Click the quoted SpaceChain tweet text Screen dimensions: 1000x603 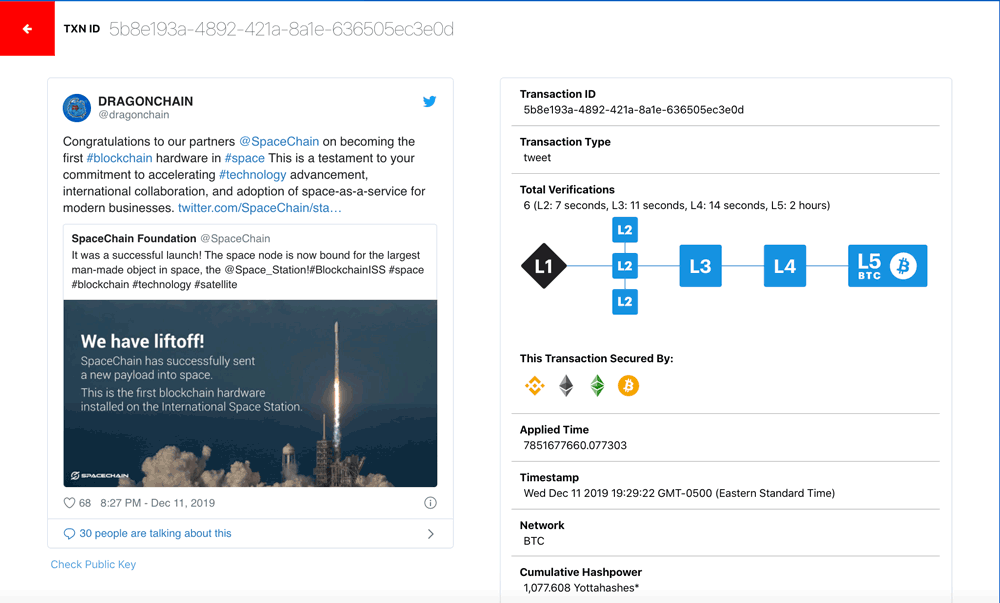(247, 270)
